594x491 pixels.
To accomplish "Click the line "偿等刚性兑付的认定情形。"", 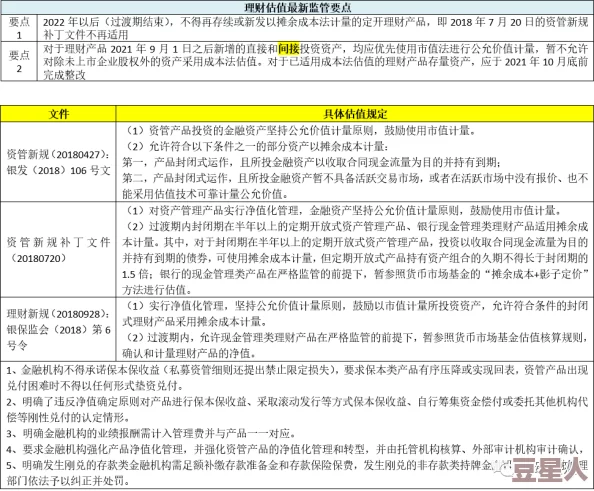I will 69,418.
